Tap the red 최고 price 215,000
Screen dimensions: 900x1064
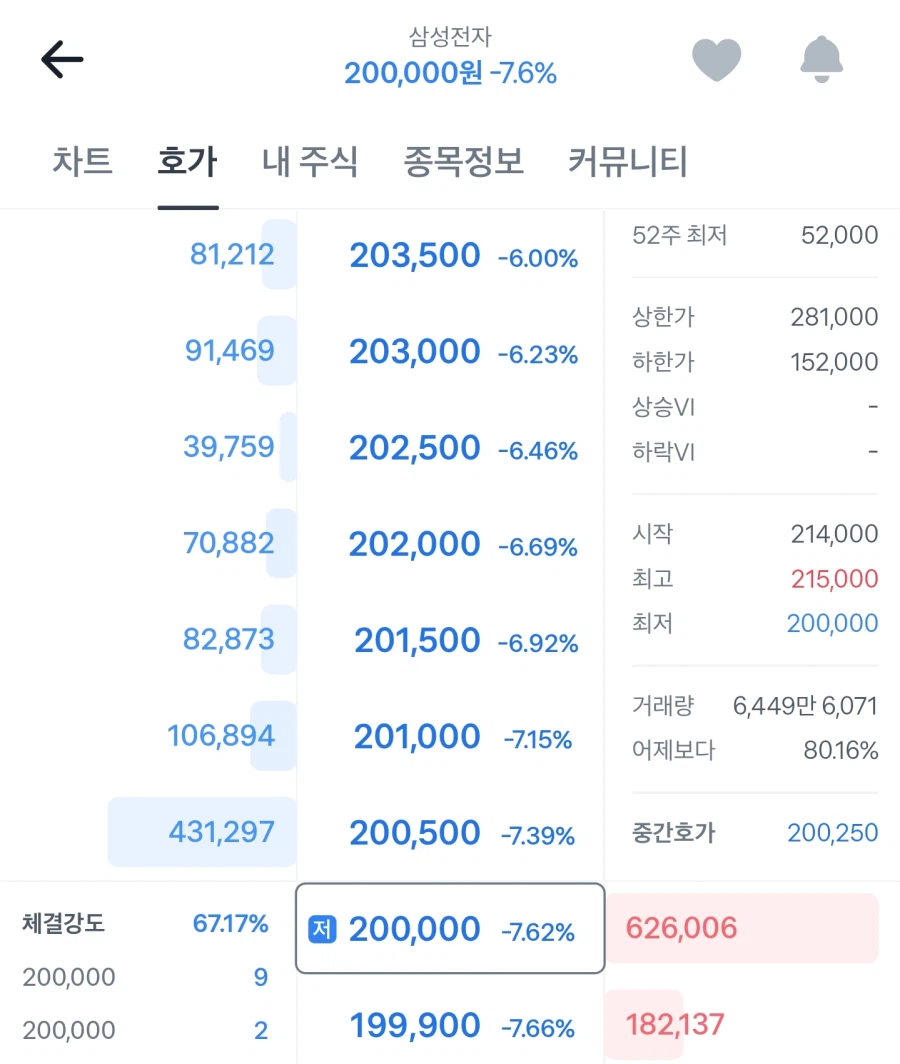coord(831,578)
